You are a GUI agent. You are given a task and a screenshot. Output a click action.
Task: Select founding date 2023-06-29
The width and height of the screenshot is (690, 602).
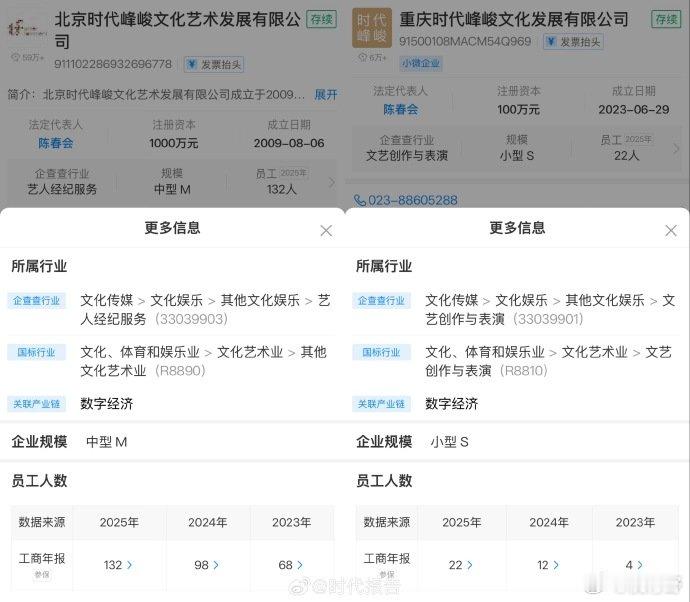pos(634,110)
